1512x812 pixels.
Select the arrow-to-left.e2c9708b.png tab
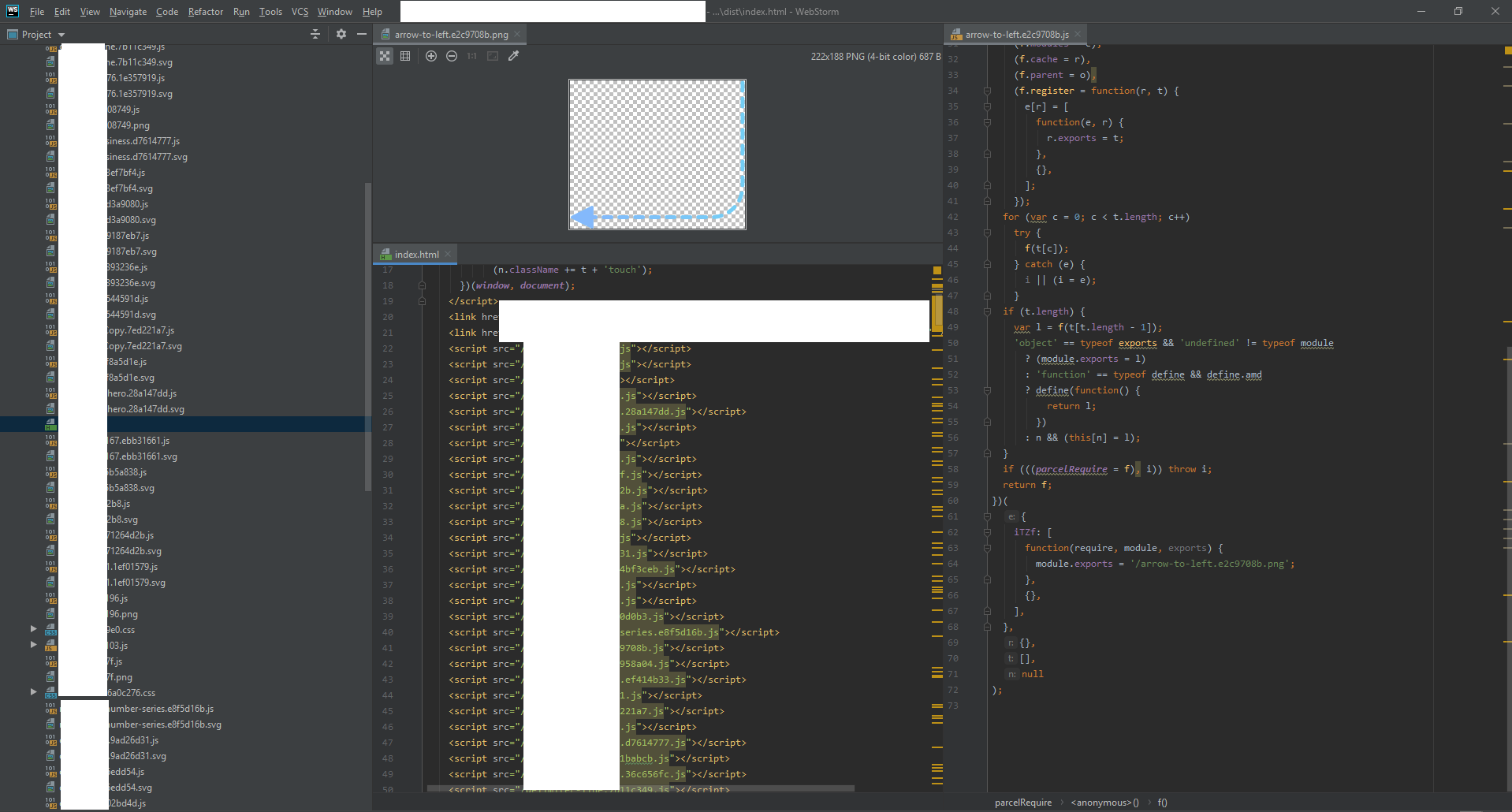click(x=451, y=35)
